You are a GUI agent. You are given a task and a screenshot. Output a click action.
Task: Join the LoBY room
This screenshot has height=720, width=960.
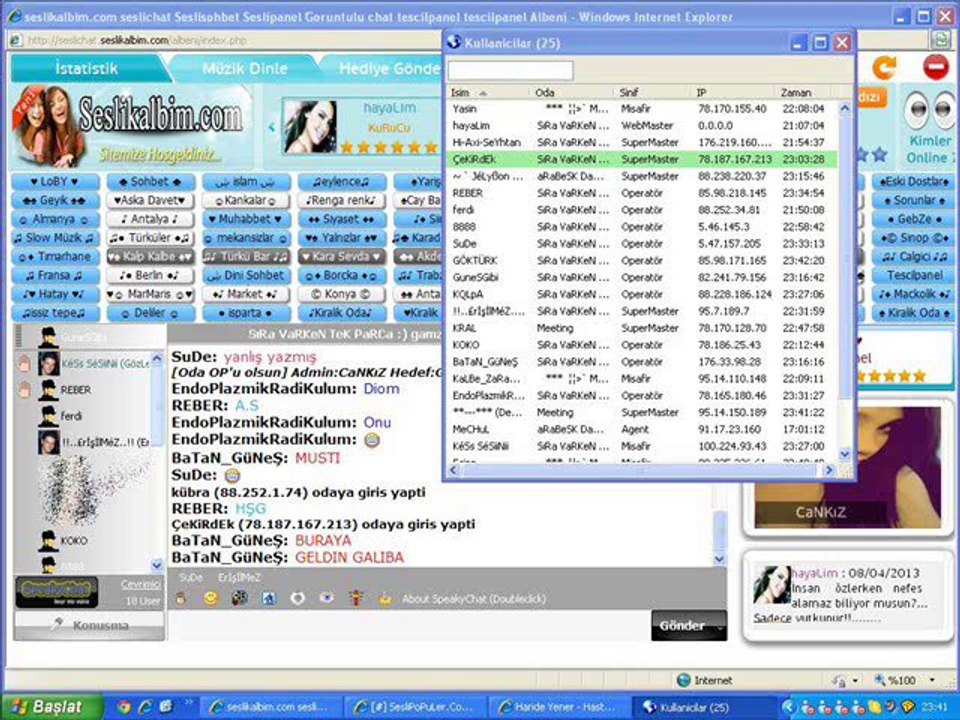55,182
